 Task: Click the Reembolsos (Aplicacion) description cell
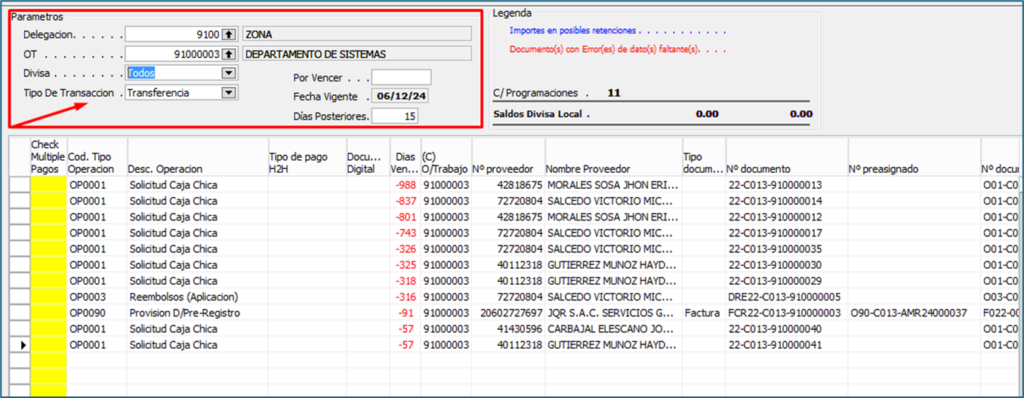coord(198,297)
